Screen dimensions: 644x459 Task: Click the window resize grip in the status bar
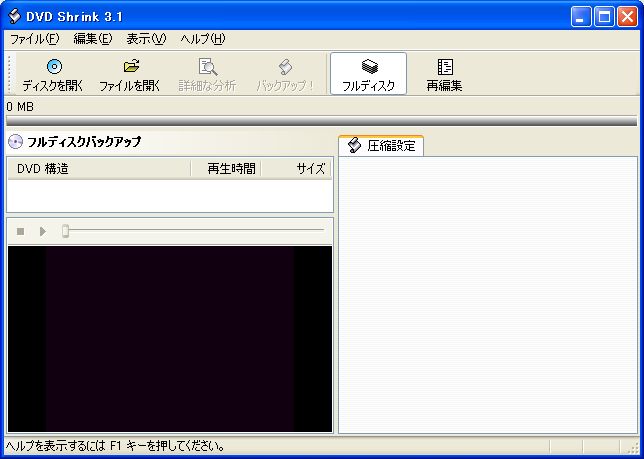tap(633, 446)
